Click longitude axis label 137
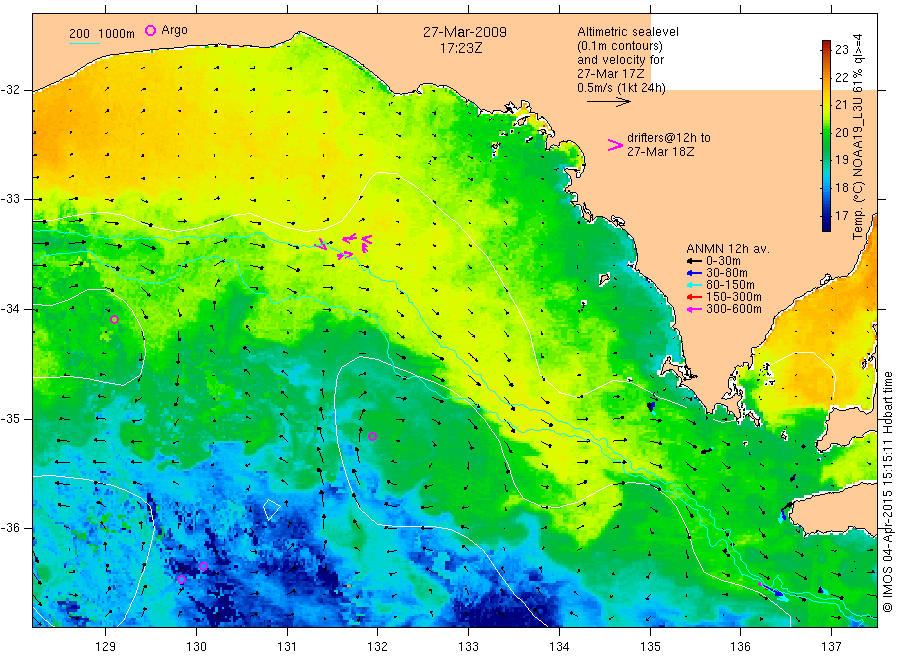The image size is (900, 660). pyautogui.click(x=831, y=647)
